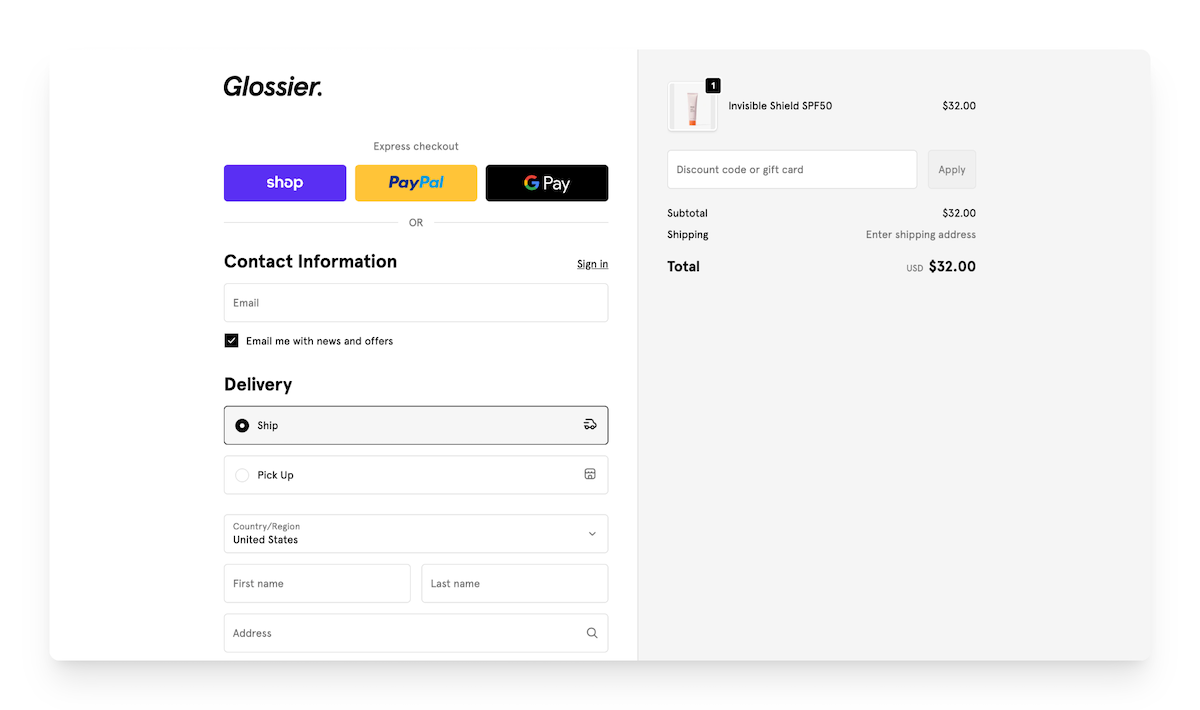Click the search magnifier in the Address field

point(591,633)
